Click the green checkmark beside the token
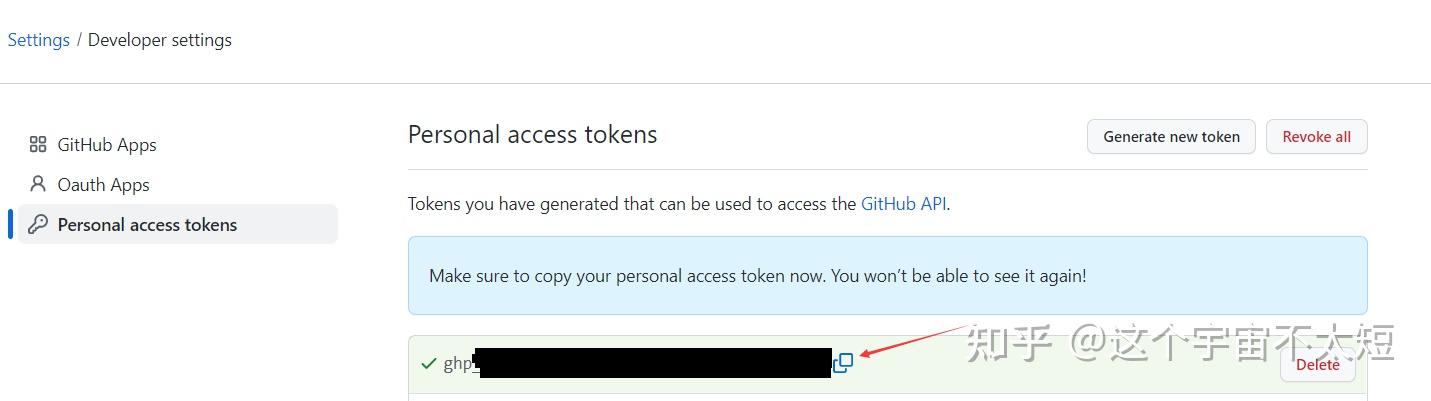 click(429, 363)
